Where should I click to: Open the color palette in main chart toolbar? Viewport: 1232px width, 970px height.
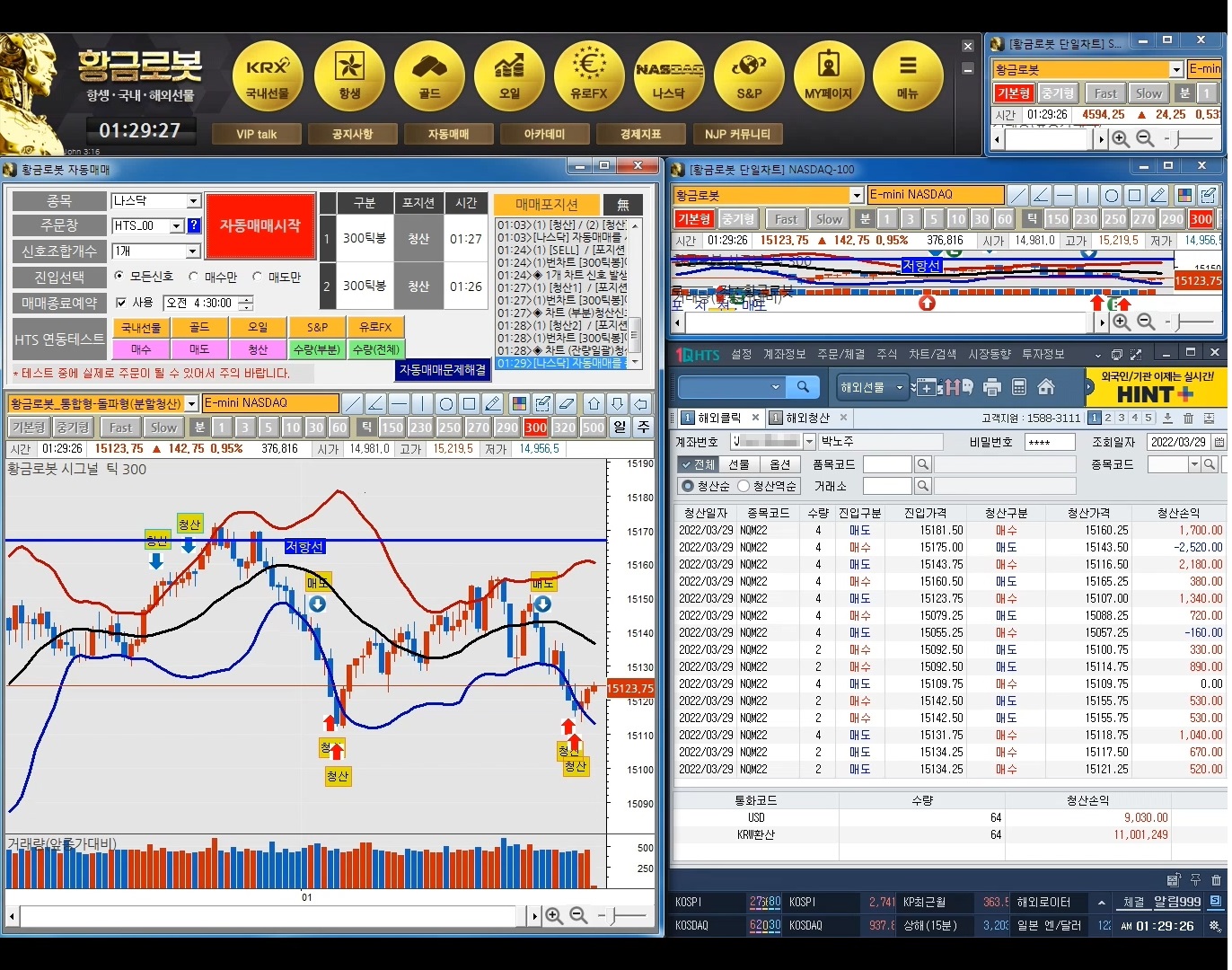coord(518,403)
